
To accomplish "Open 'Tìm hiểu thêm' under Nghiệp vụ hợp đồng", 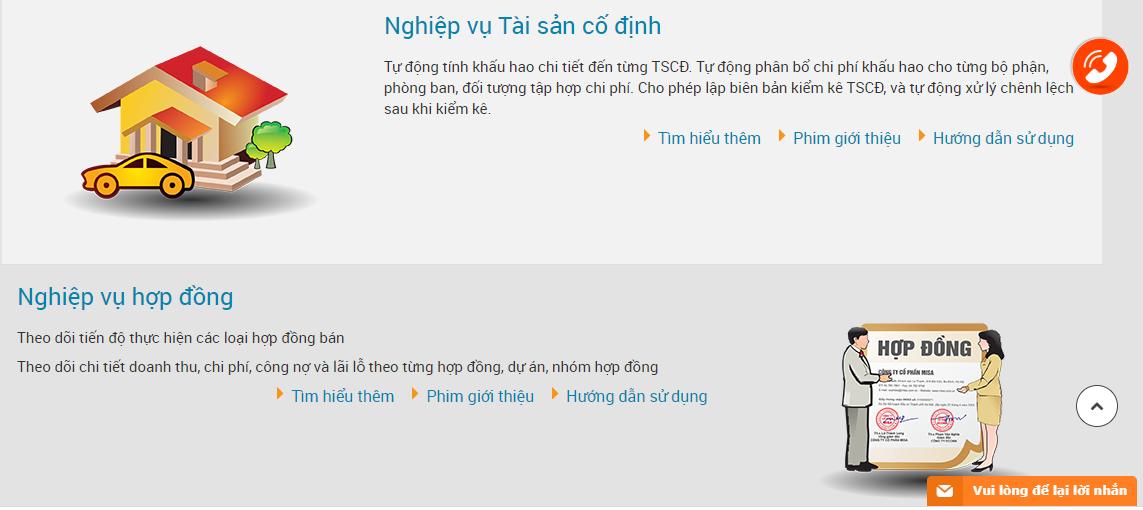I will pyautogui.click(x=343, y=396).
